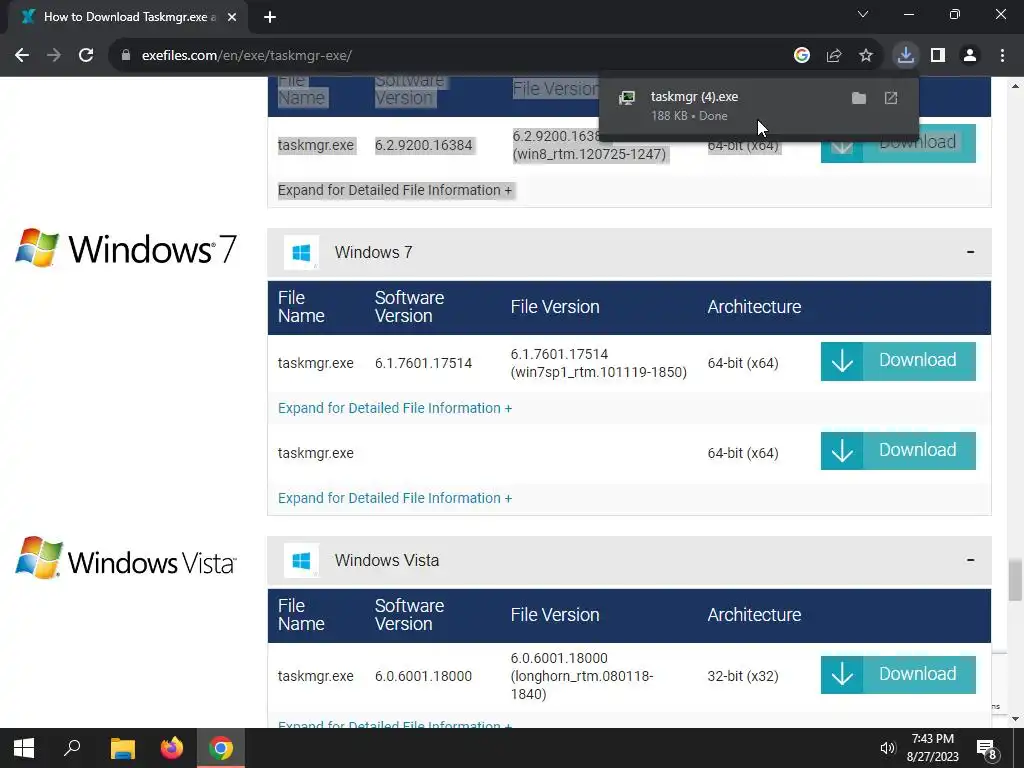Image resolution: width=1024 pixels, height=768 pixels.
Task: Click the Chrome taskbar icon
Action: [x=221, y=748]
